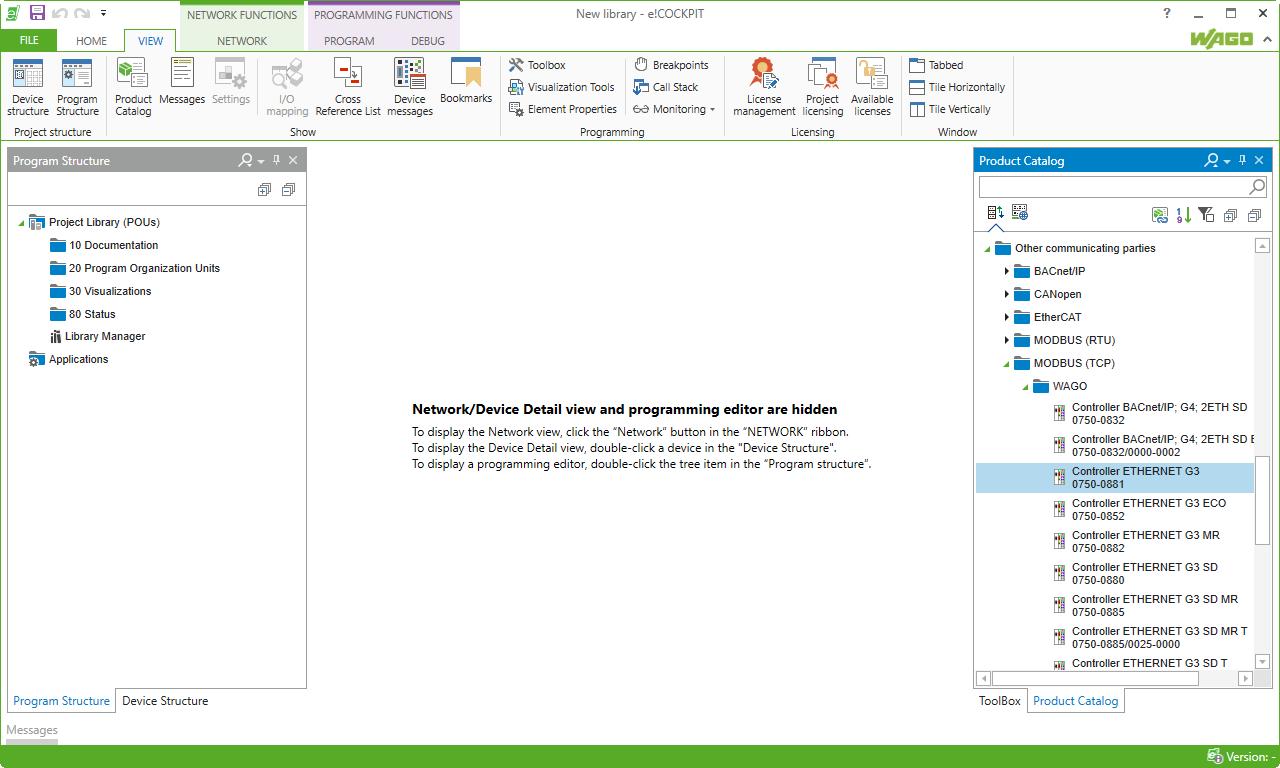Open the Device structure view from ribbon

(x=28, y=87)
